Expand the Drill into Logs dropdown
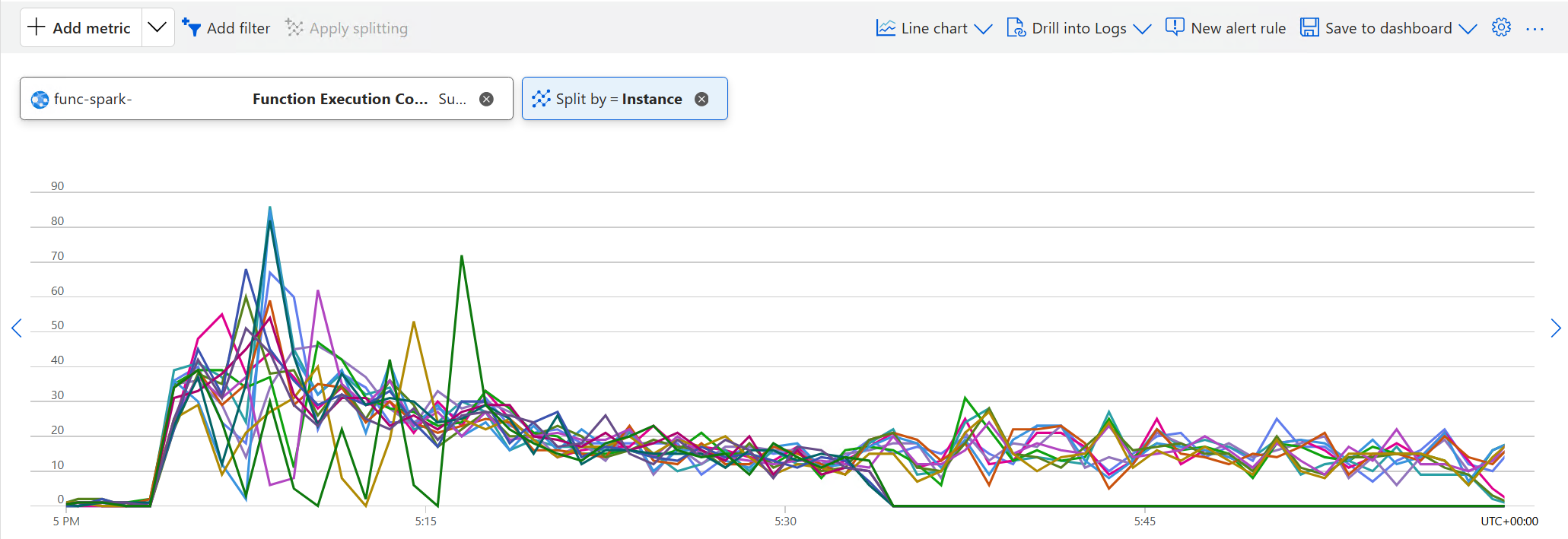Screen dimensions: 1568x539 pos(1142,28)
